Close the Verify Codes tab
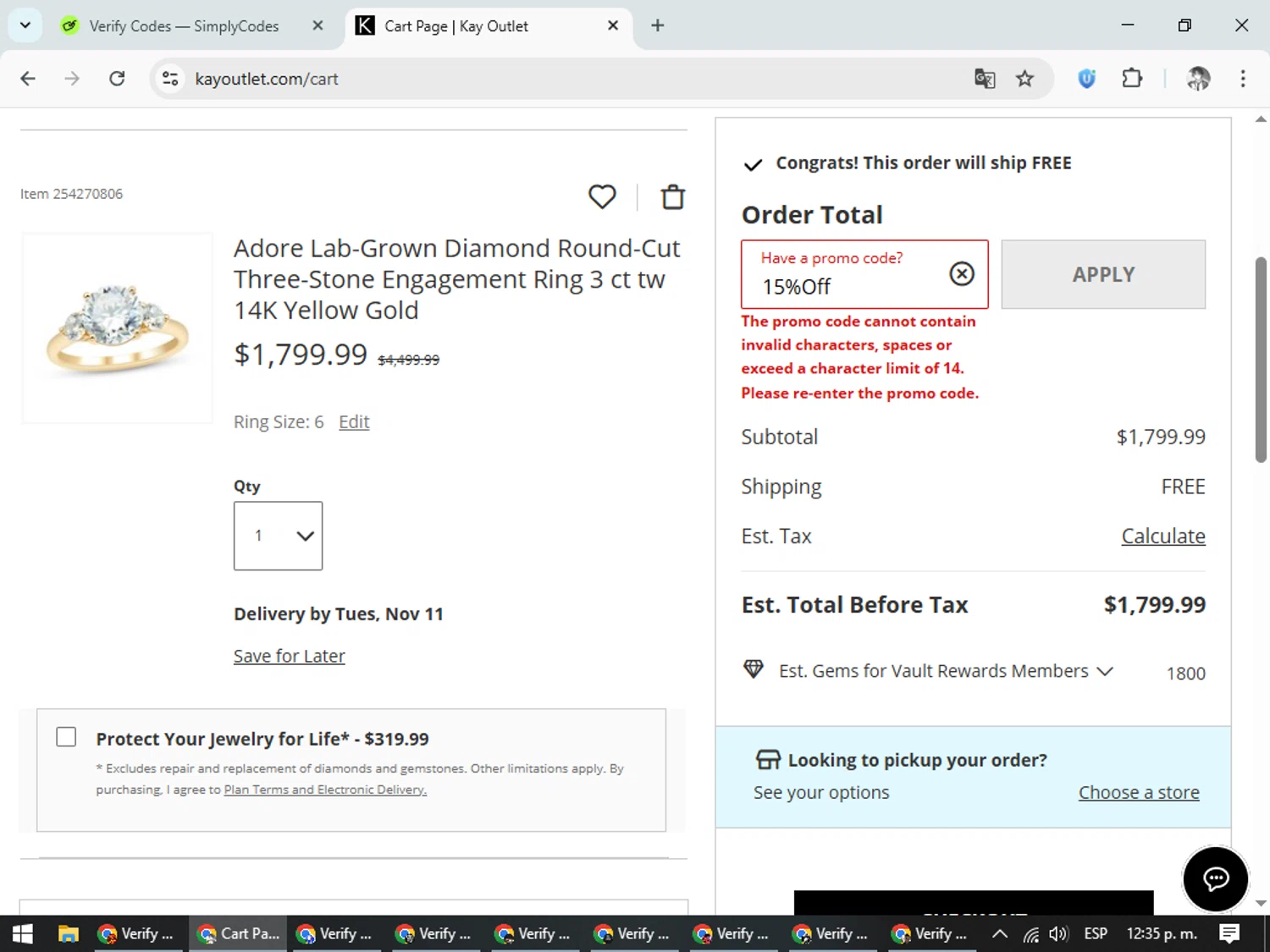 [x=318, y=25]
